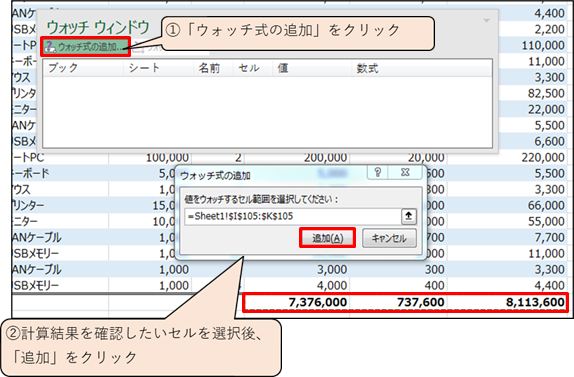Click the cell range input field
This screenshot has height=377, width=574.
[292, 216]
